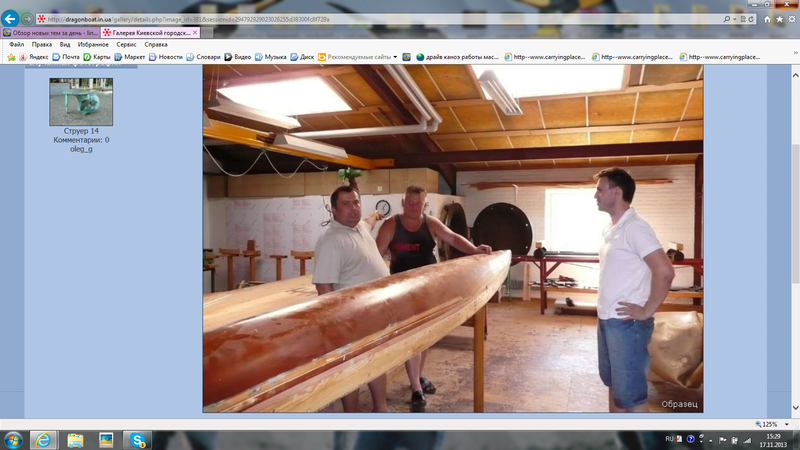Open the Видео bookmark
The height and width of the screenshot is (450, 800).
[238, 57]
